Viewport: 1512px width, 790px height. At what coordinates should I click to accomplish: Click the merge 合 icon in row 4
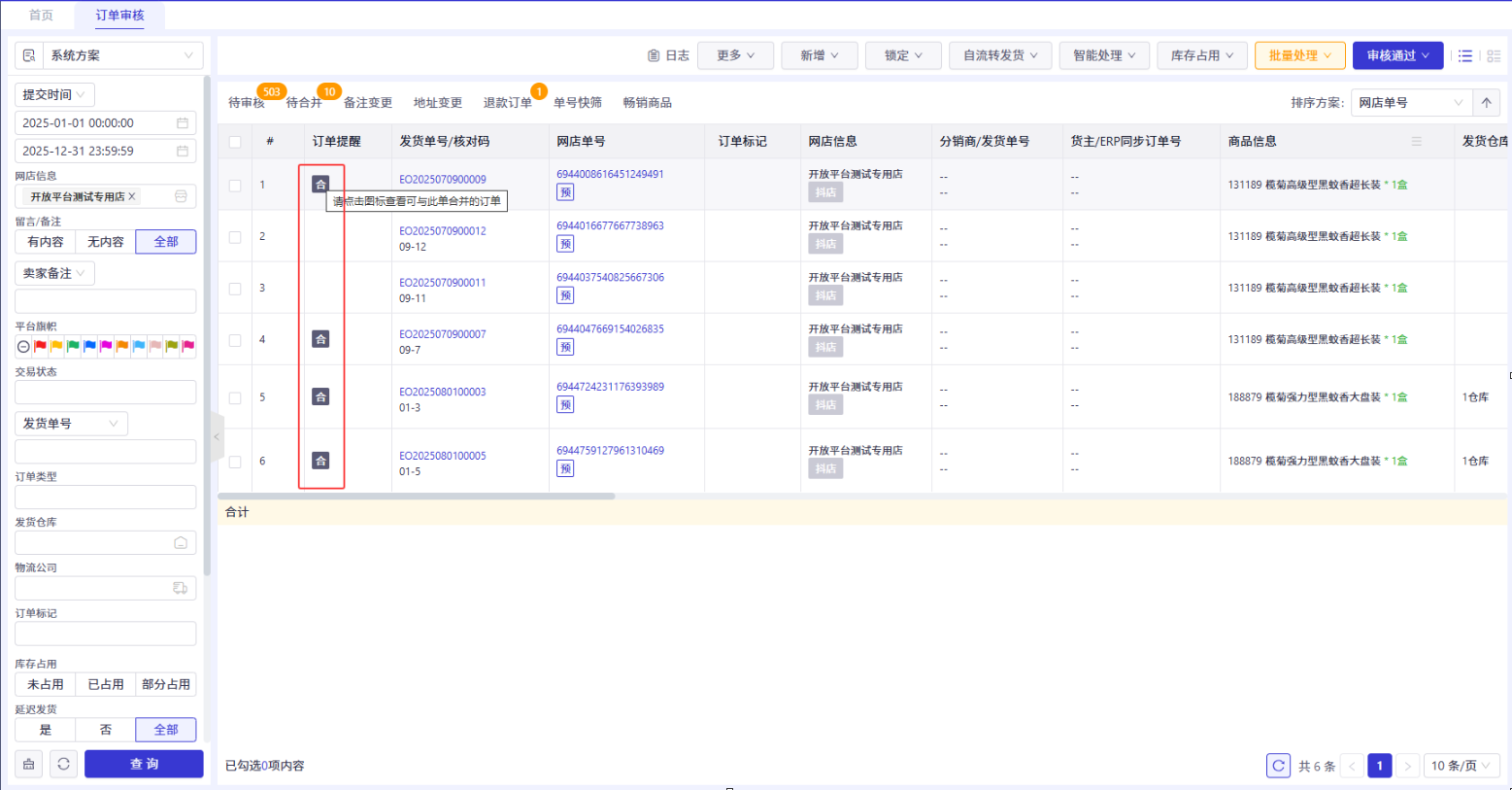320,339
